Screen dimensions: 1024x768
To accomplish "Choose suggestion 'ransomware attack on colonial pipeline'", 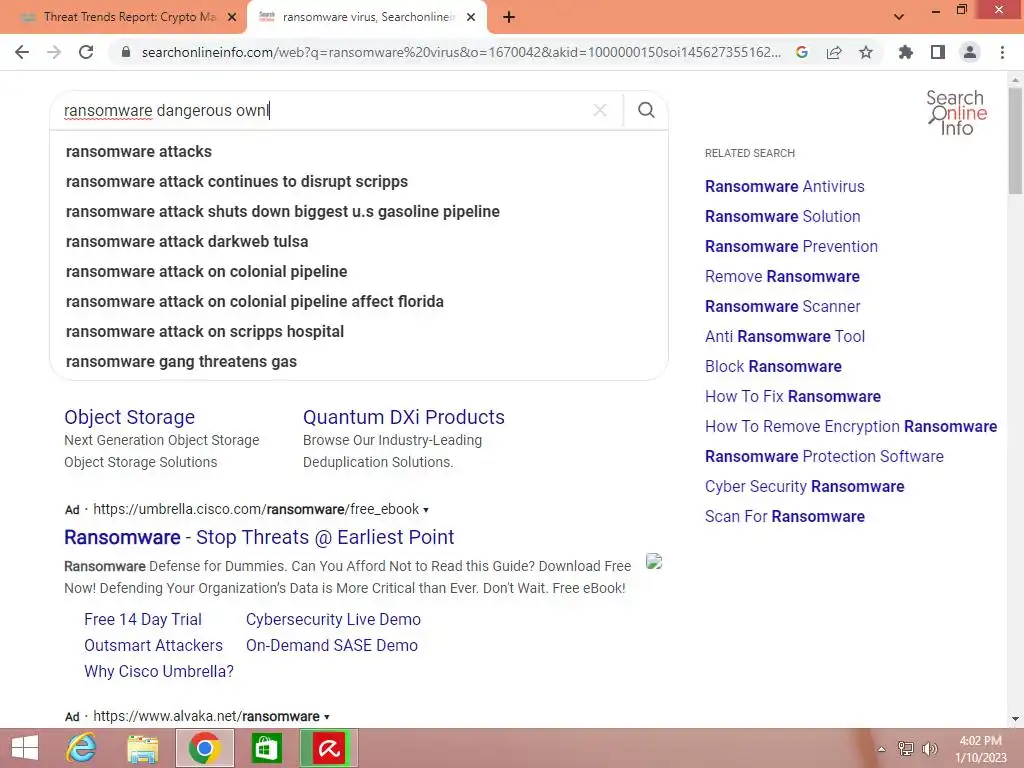I will 206,272.
